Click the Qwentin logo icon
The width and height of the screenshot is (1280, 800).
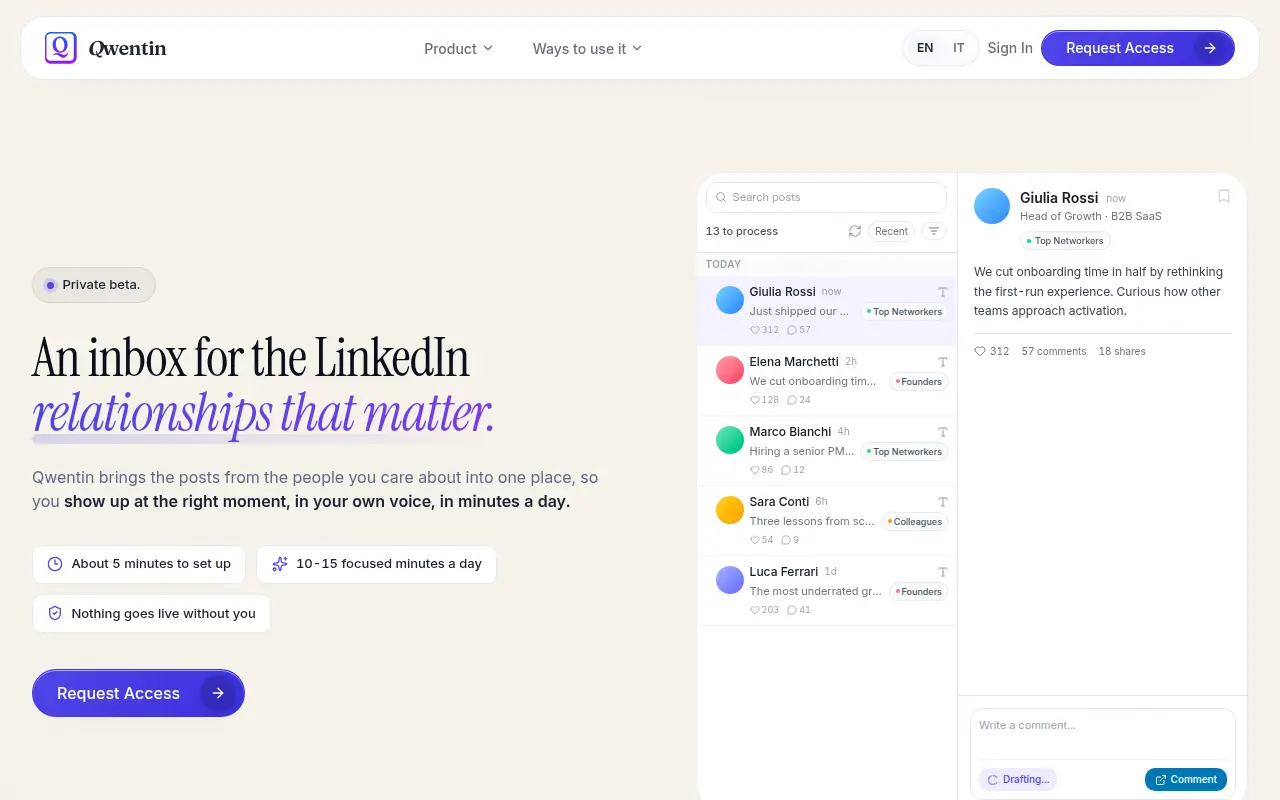point(61,48)
